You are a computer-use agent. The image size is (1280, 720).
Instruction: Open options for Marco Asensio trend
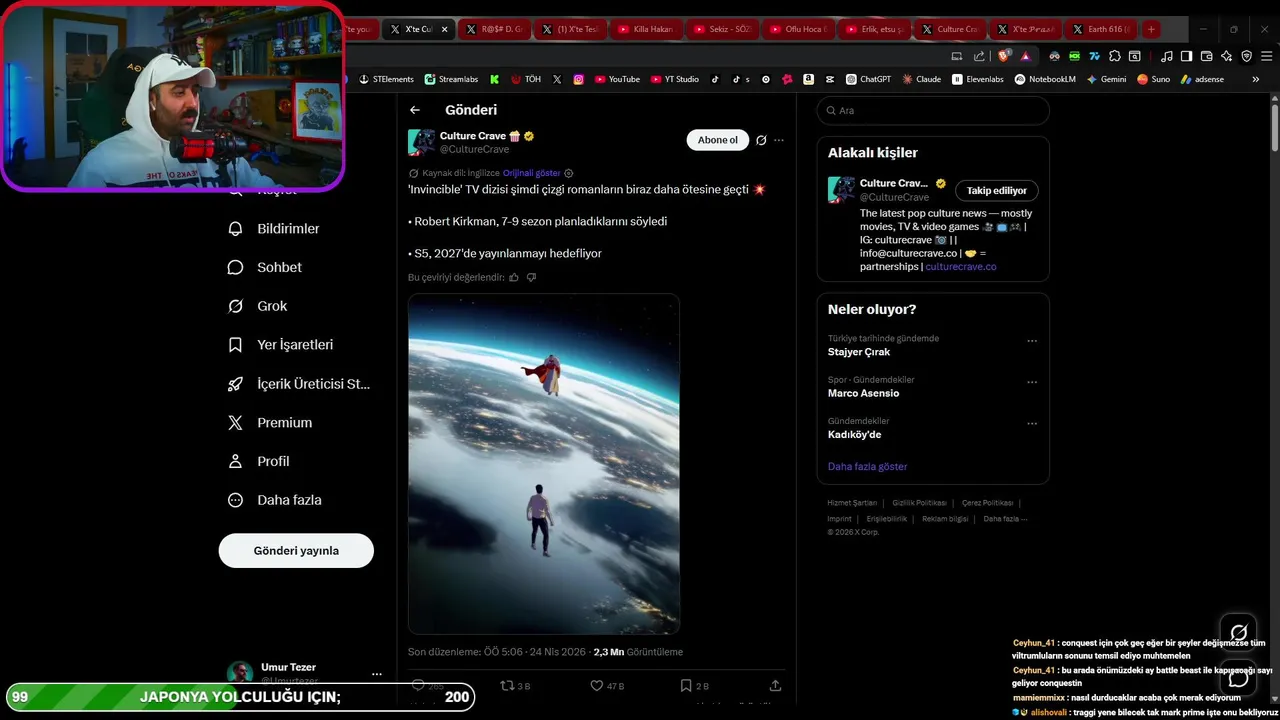[1032, 382]
